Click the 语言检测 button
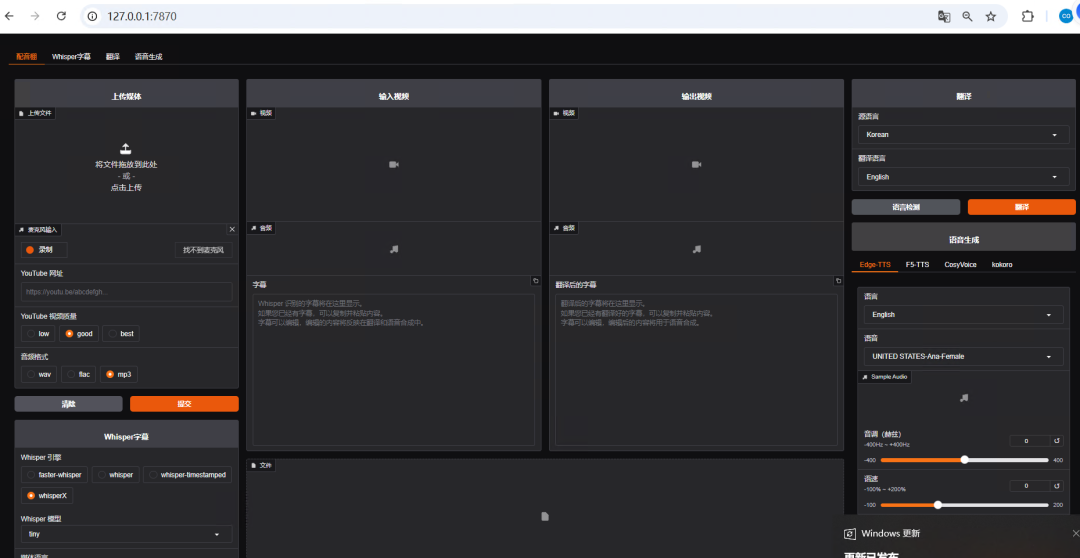Image resolution: width=1080 pixels, height=558 pixels. pos(906,207)
